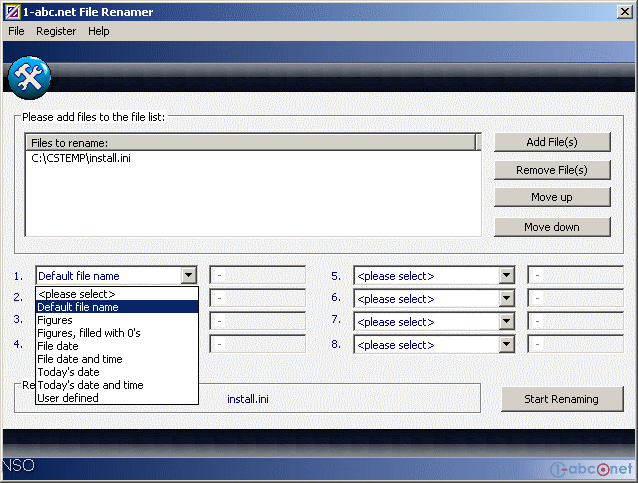Click the File Renamer title bar icon

coord(12,12)
